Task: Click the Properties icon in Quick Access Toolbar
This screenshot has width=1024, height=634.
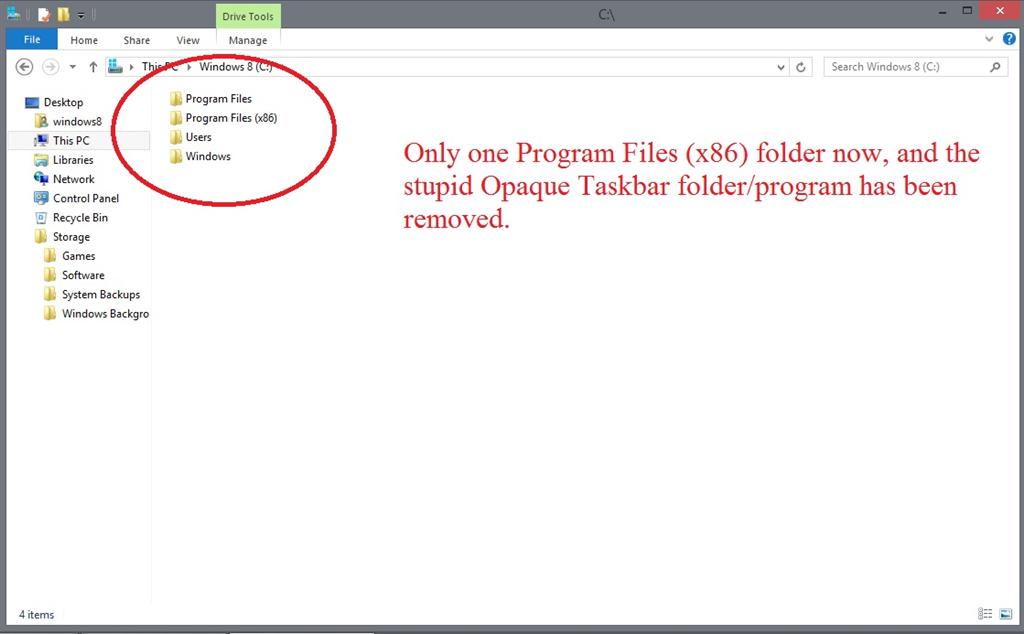Action: (x=42, y=14)
